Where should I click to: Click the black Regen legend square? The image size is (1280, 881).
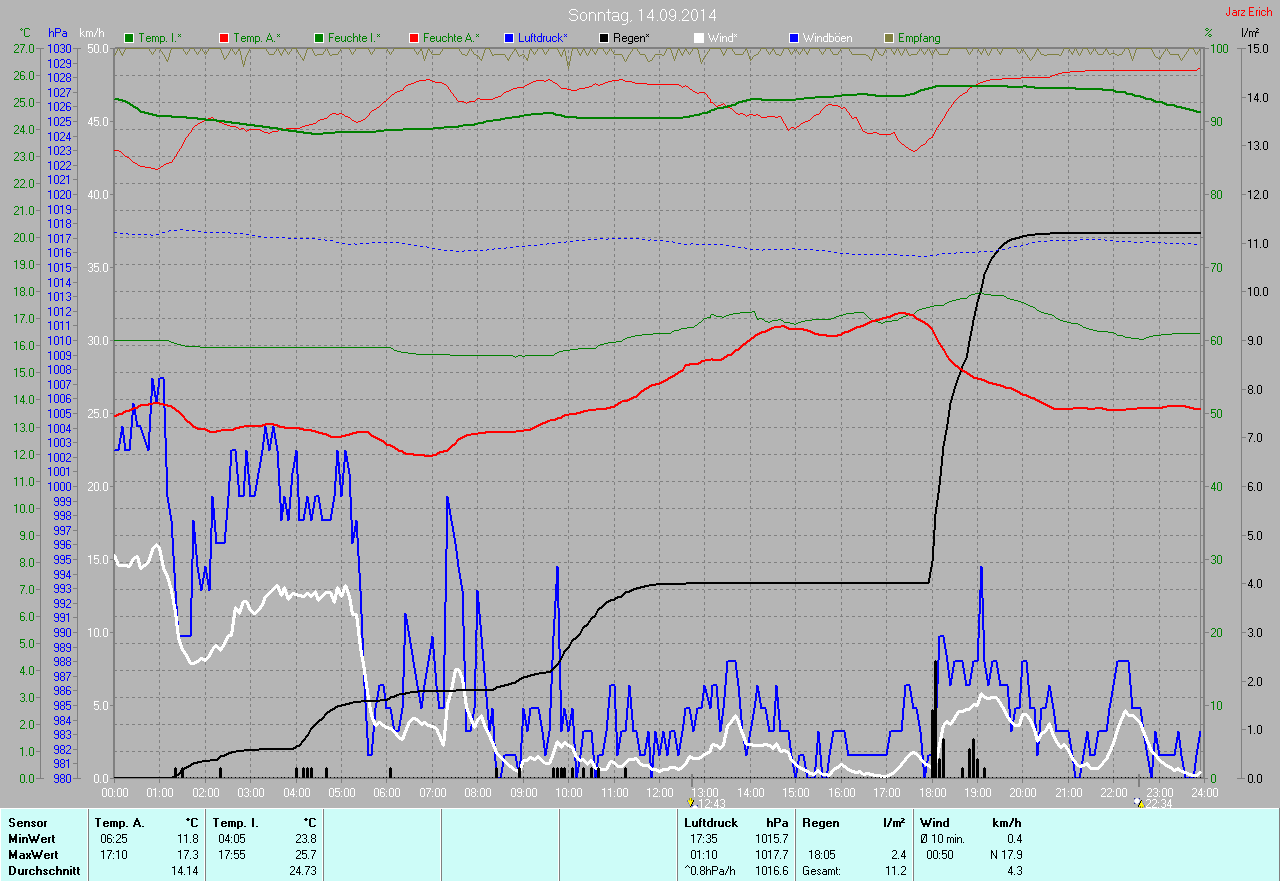pos(604,38)
